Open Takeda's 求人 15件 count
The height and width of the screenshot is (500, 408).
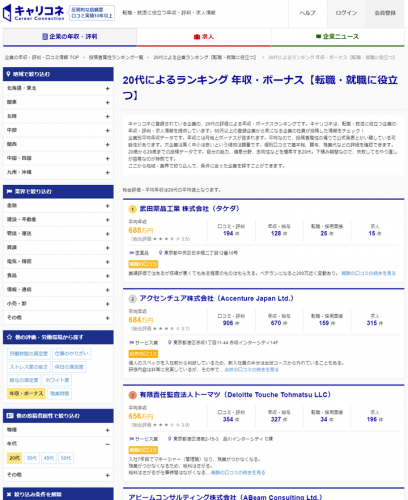375,230
